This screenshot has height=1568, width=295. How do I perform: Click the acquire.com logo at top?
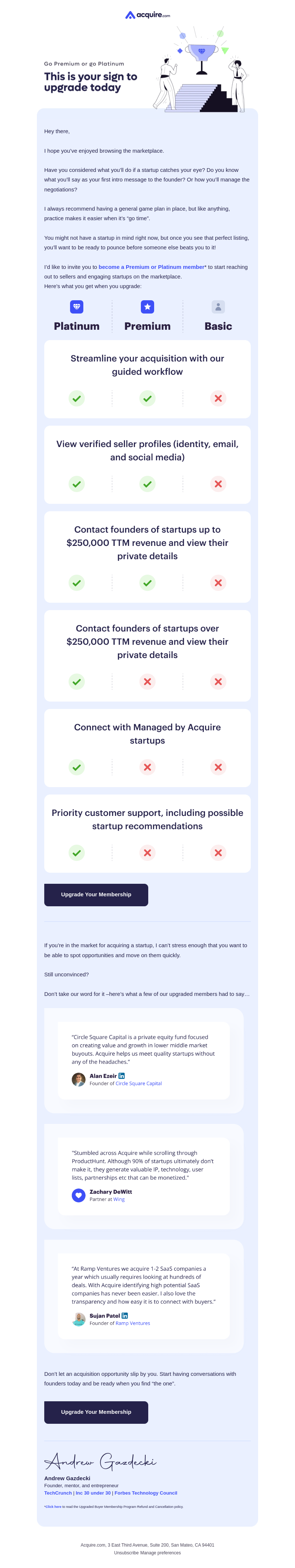(147, 15)
